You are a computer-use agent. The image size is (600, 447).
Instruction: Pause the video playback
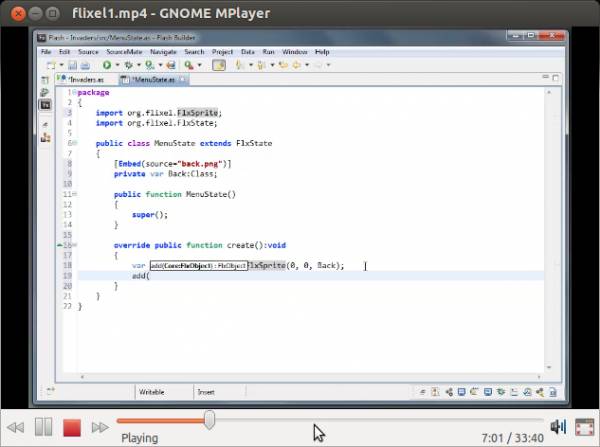[x=43, y=426]
